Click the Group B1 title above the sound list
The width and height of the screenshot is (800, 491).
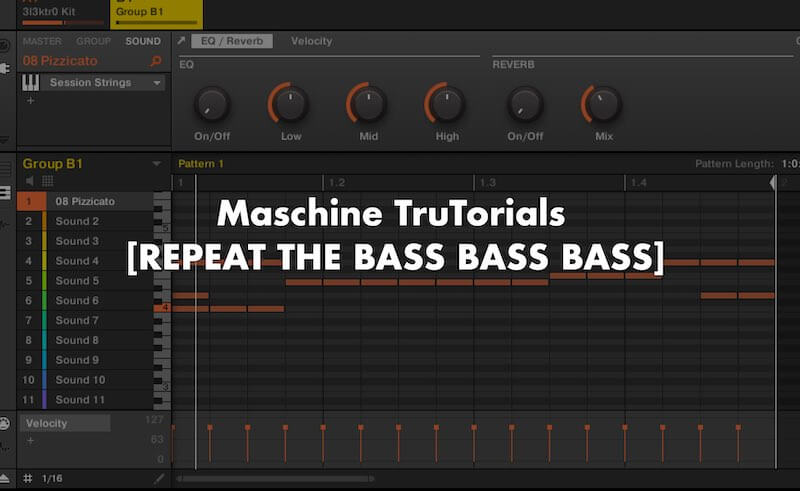tap(53, 164)
